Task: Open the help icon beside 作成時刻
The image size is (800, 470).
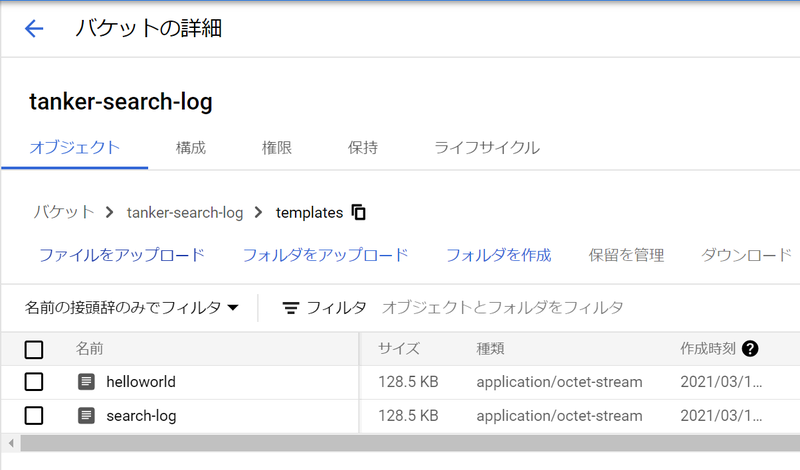Action: (750, 349)
